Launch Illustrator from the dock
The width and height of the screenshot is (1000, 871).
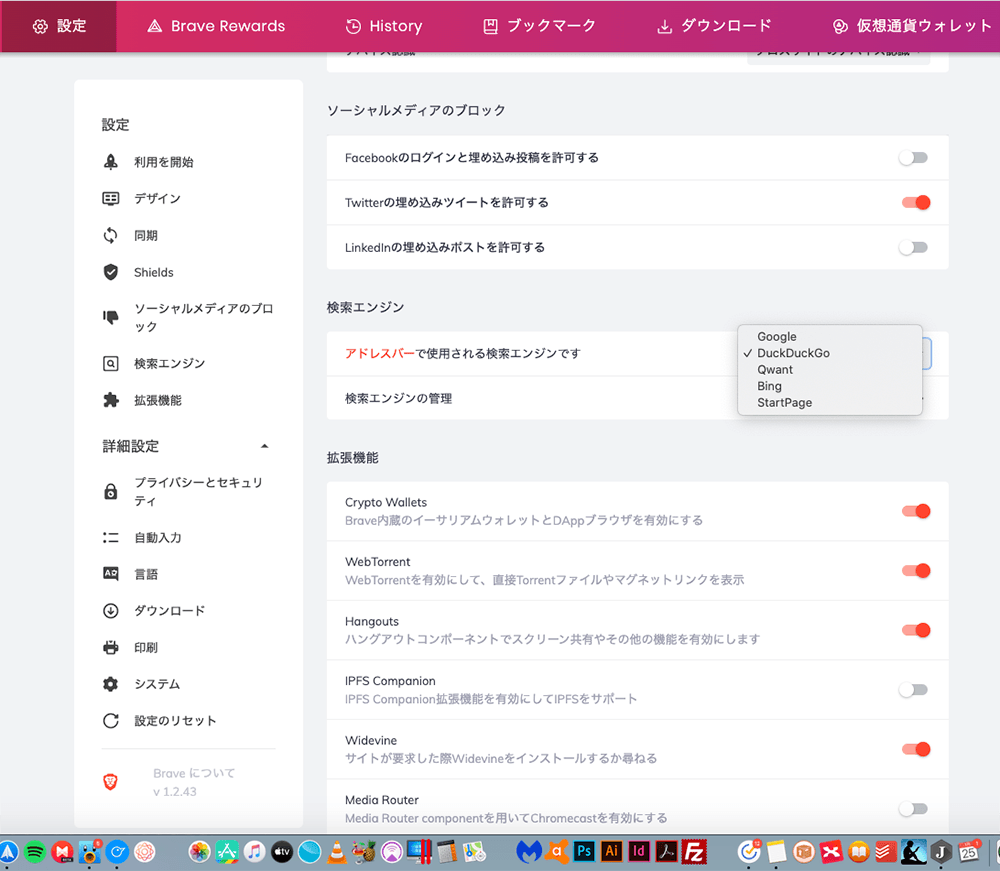612,852
